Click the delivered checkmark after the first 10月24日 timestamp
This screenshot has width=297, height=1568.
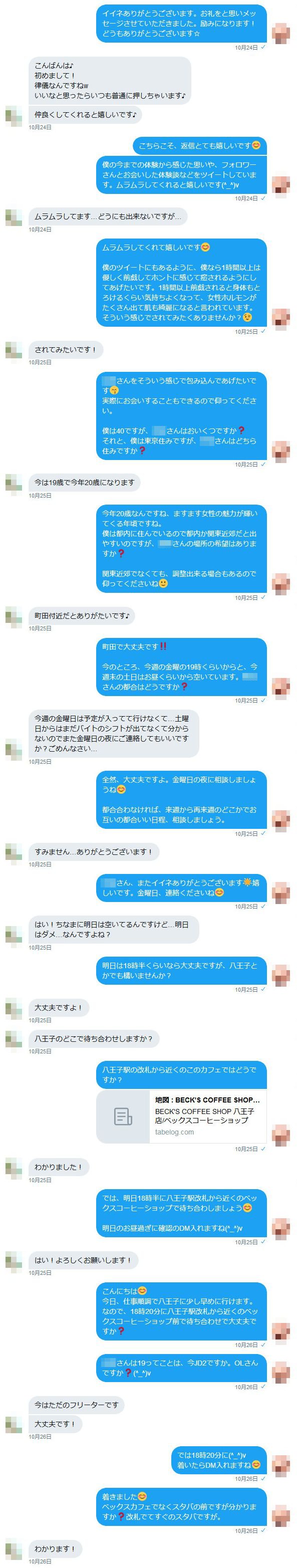click(x=263, y=47)
